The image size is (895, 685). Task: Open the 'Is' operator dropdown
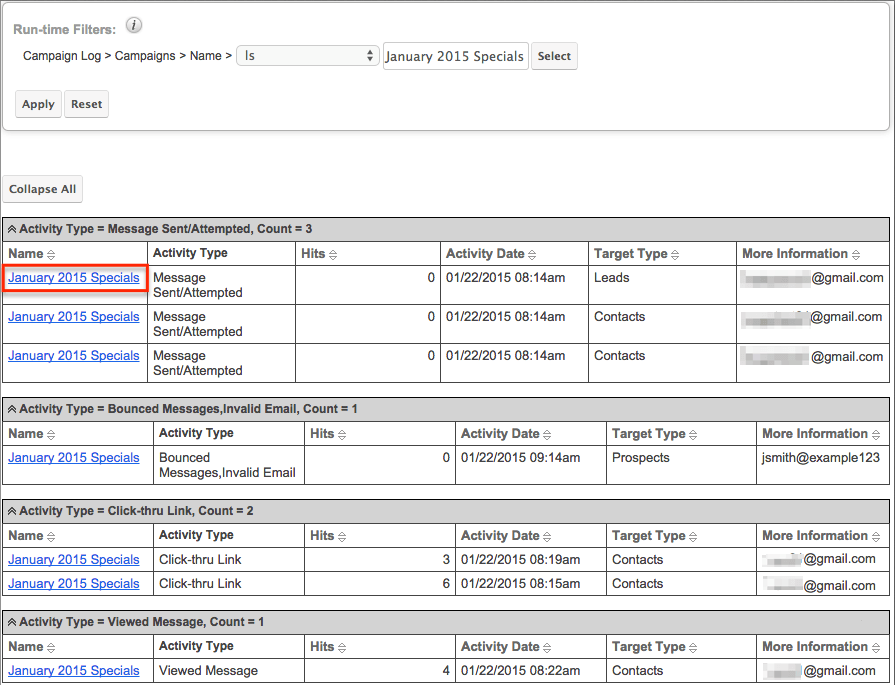[x=308, y=56]
